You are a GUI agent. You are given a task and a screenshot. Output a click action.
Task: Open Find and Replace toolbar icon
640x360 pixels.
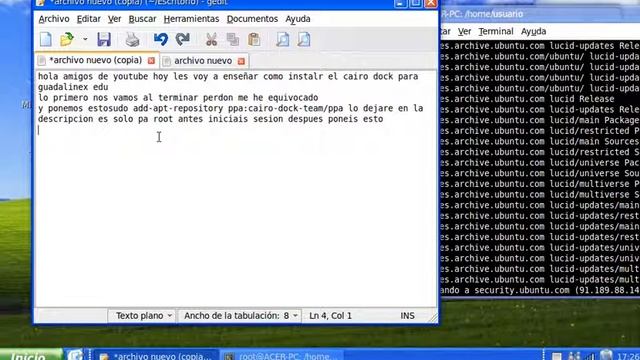coord(304,40)
